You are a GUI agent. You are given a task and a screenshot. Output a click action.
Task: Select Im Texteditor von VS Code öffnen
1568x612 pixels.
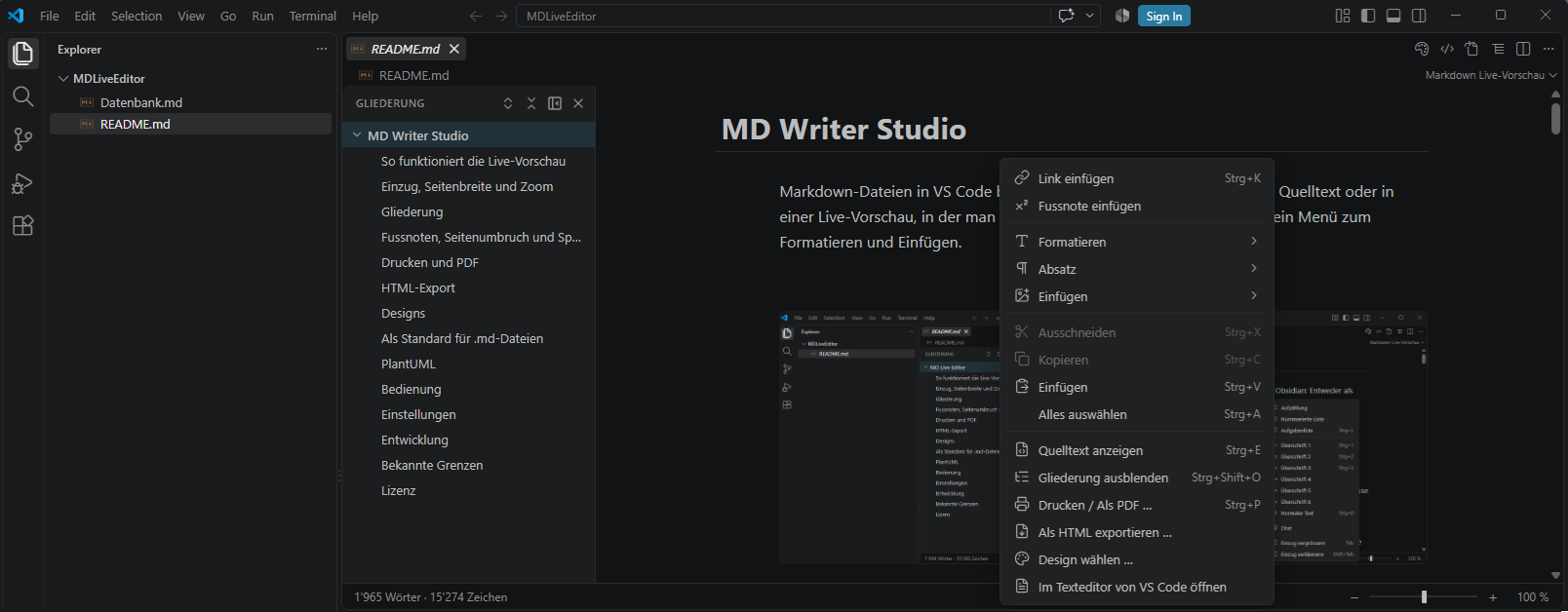pyautogui.click(x=1137, y=587)
